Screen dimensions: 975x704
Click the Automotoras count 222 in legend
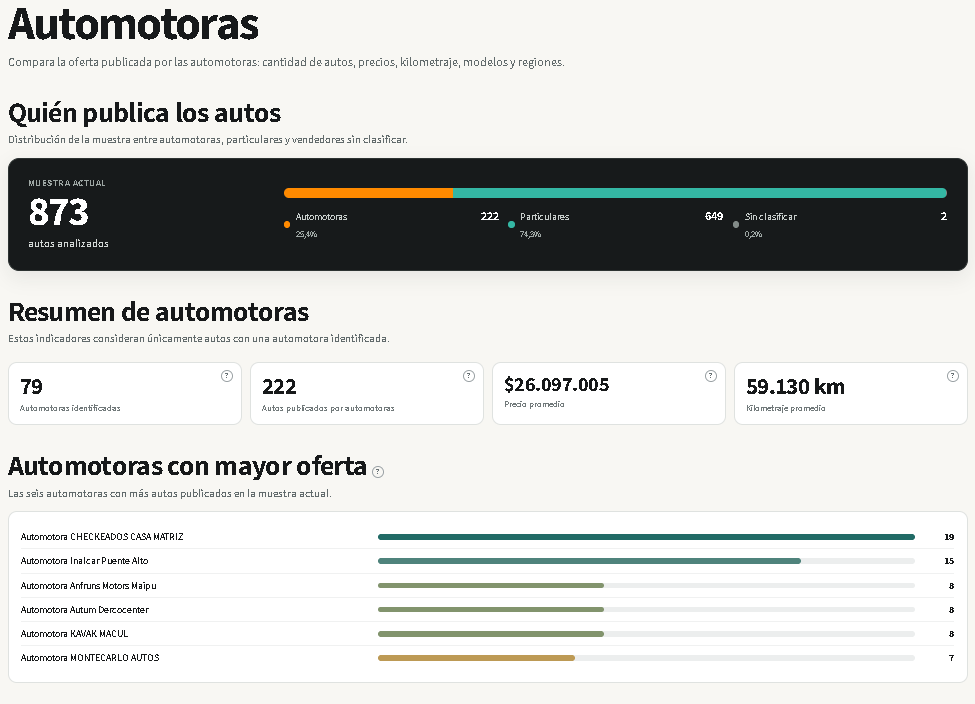[489, 216]
